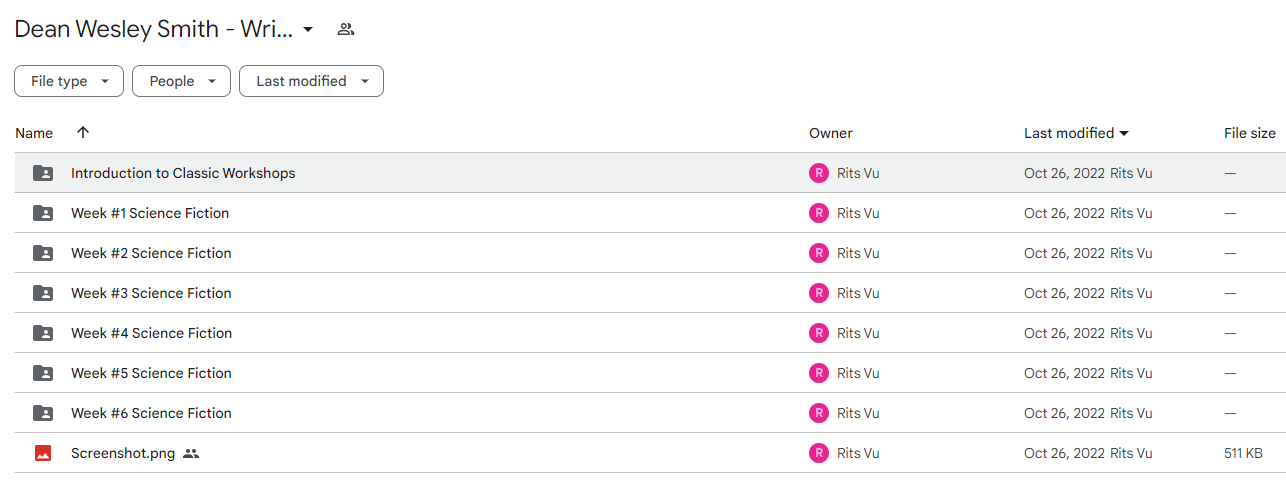Click shared icon next to Screenshot.png
The image size is (1286, 491).
(x=191, y=453)
